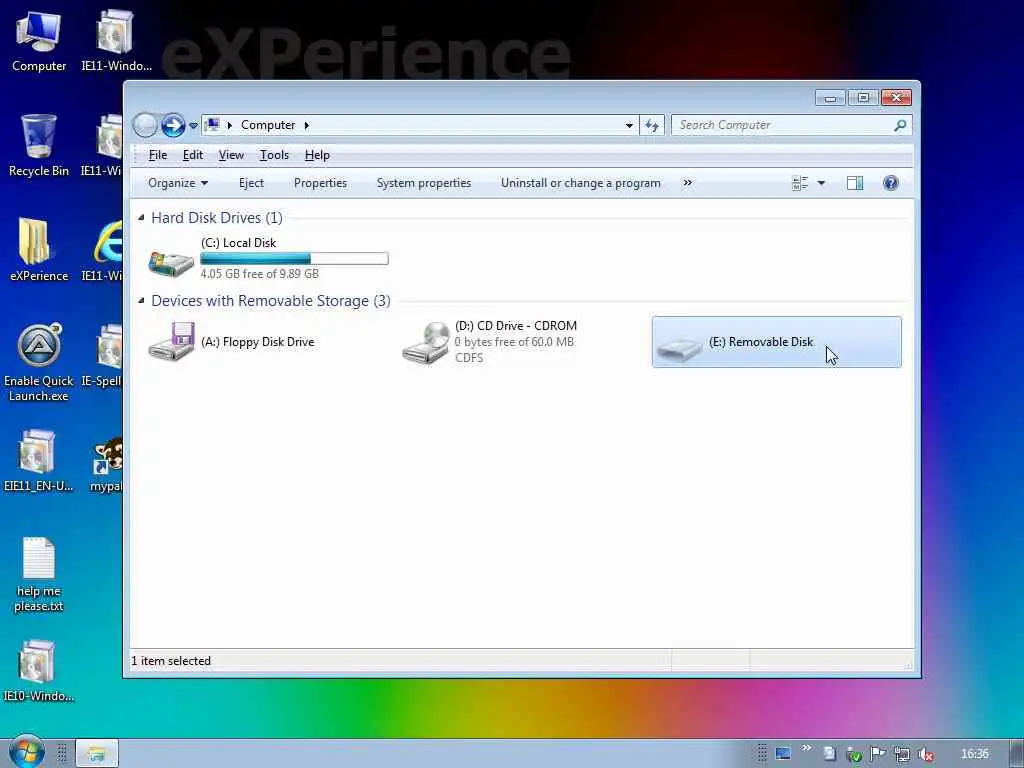Open the IE10-Windo... installer on desktop
This screenshot has width=1024, height=768.
click(39, 671)
